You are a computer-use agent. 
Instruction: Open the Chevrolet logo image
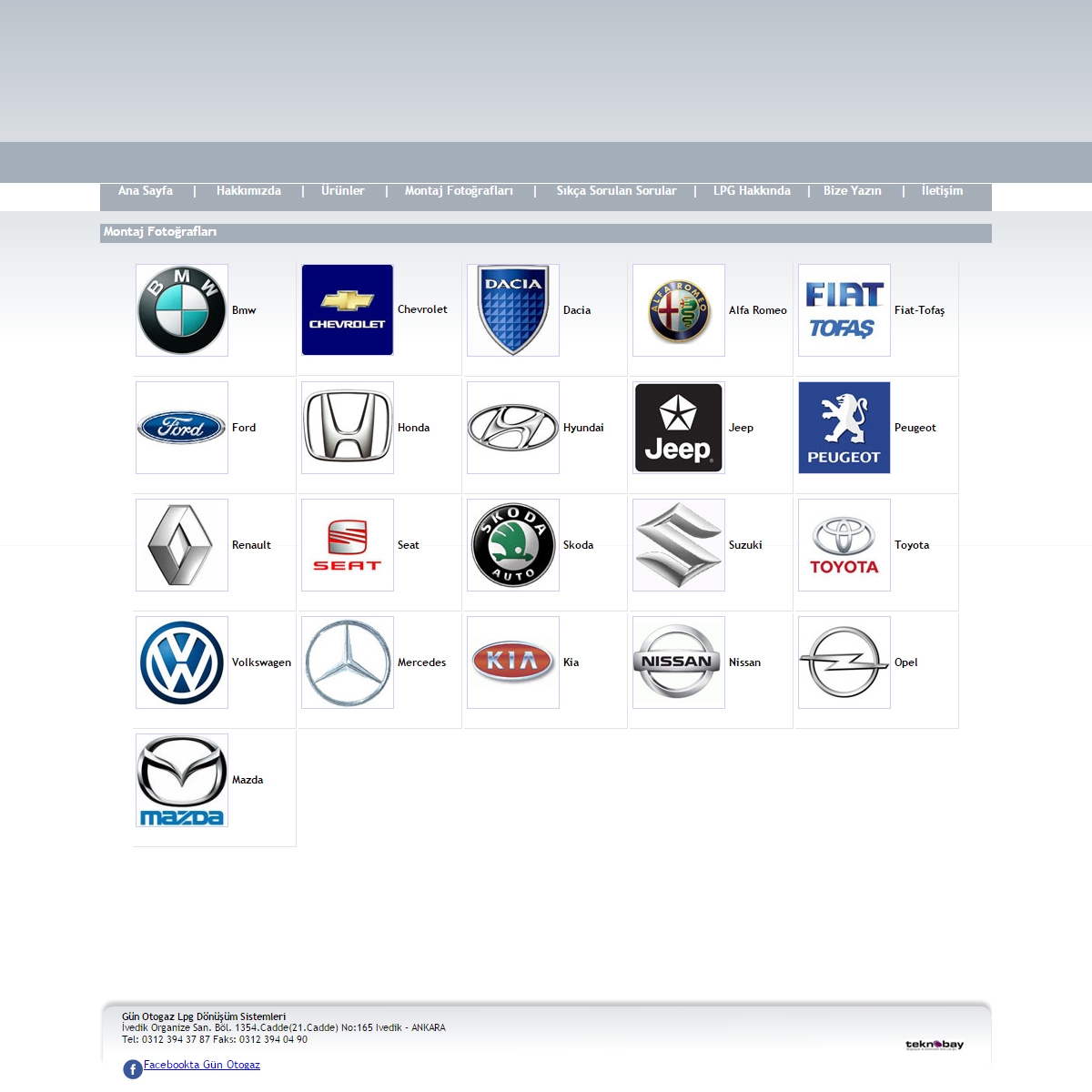[x=348, y=310]
